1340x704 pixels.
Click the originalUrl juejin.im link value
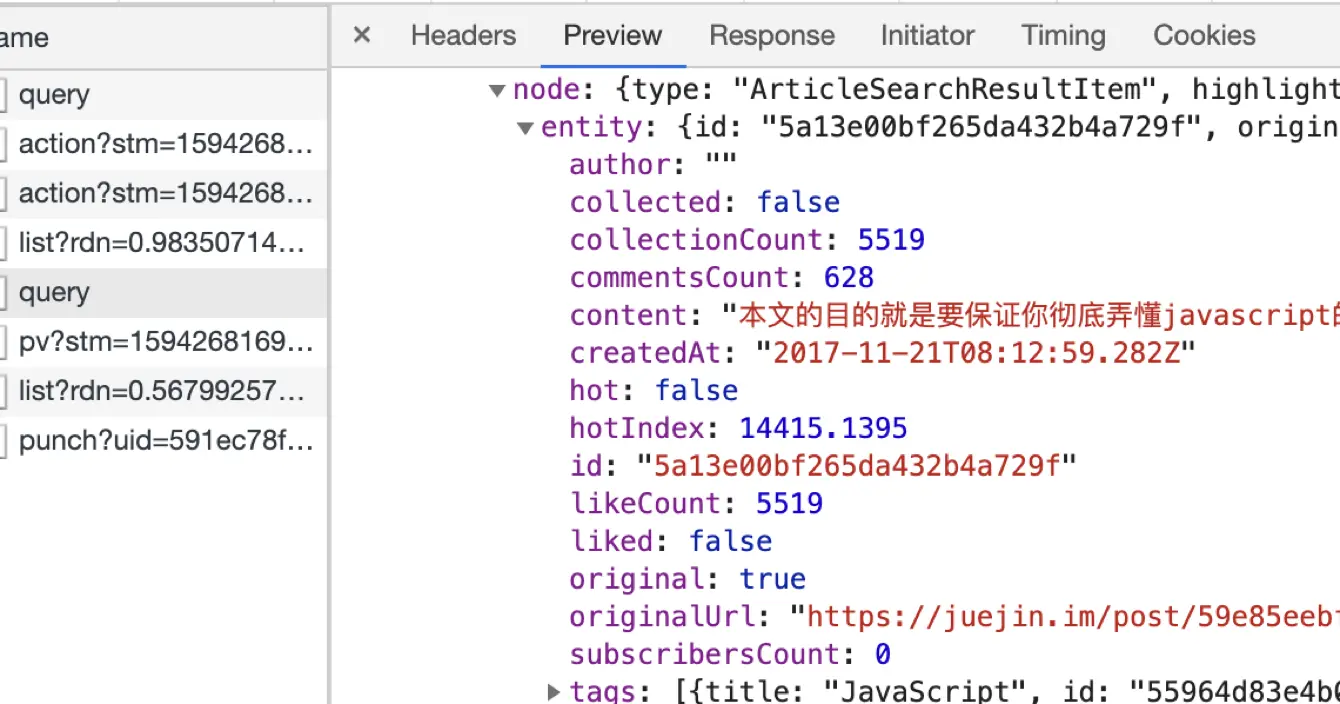pos(1064,617)
